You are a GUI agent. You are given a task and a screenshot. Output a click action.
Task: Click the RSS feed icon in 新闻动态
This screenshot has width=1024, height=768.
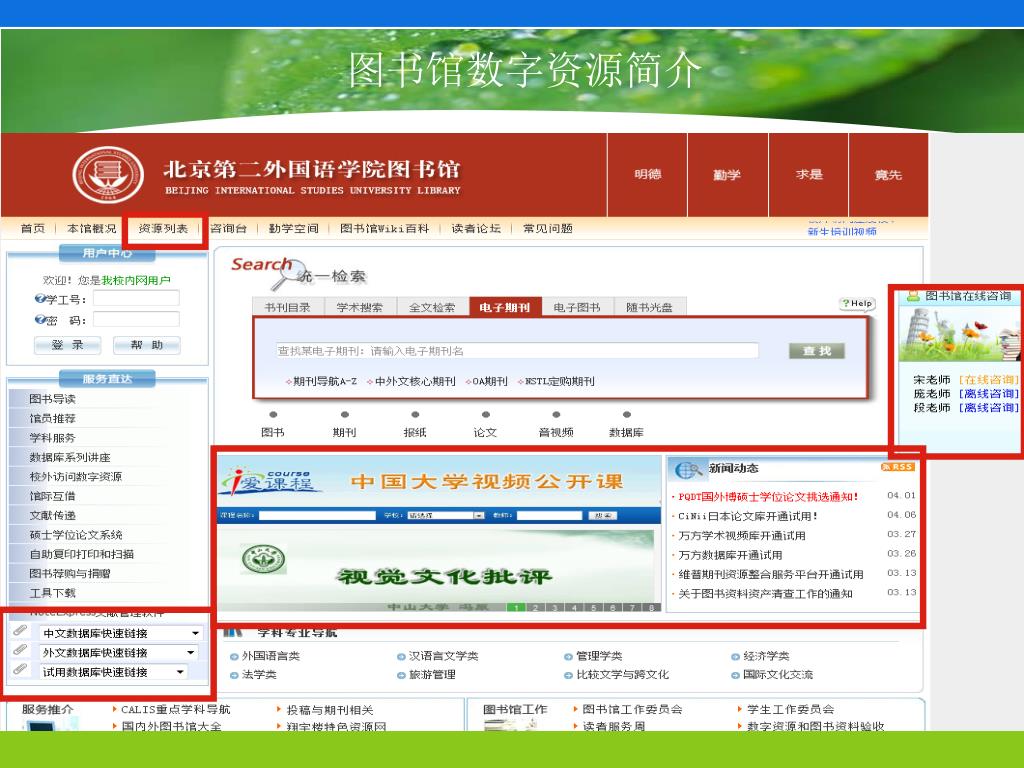tap(898, 467)
